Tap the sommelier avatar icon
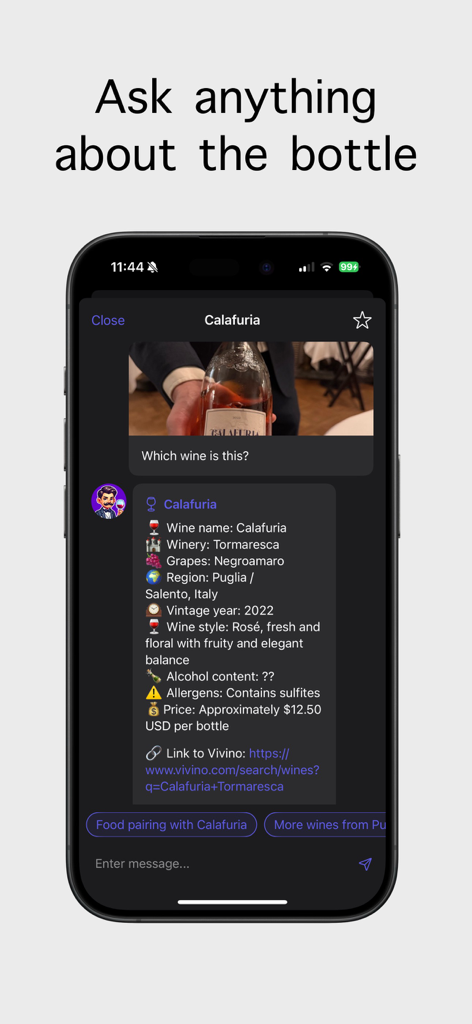Screen dimensions: 472x1024 (x=108, y=502)
